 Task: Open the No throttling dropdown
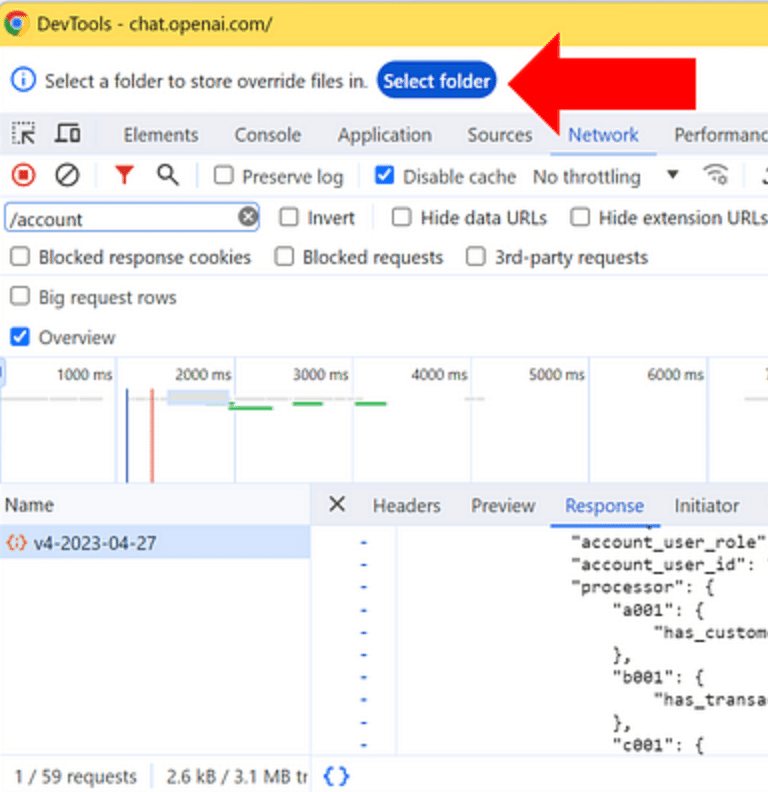[x=605, y=177]
